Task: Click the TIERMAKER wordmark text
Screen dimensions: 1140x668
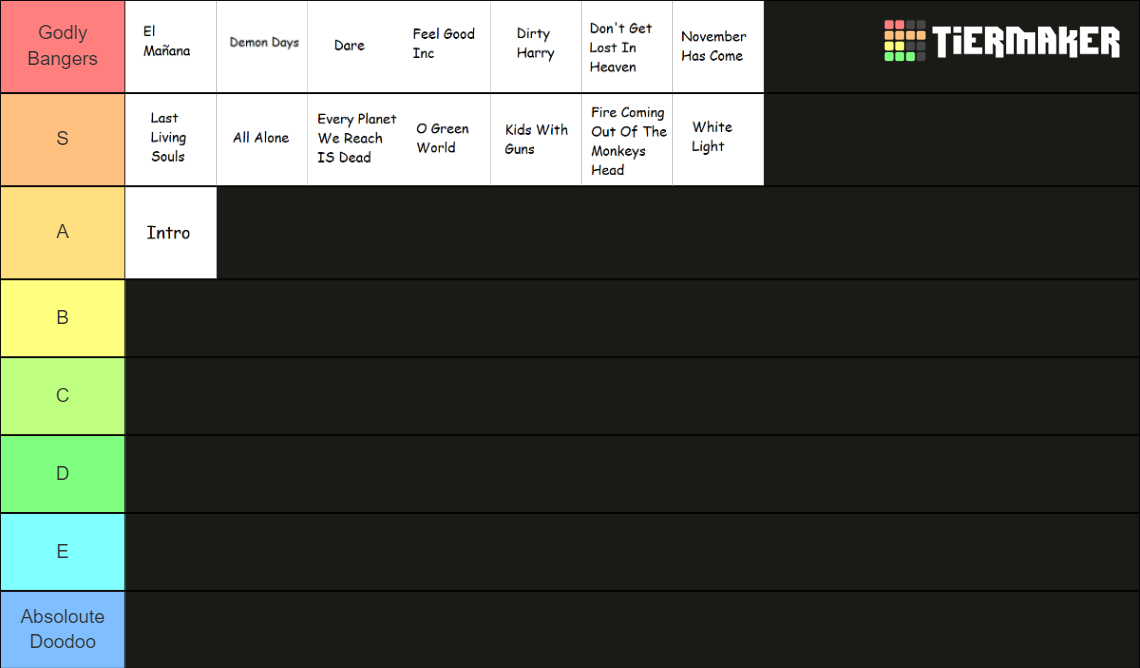Action: (x=1026, y=41)
